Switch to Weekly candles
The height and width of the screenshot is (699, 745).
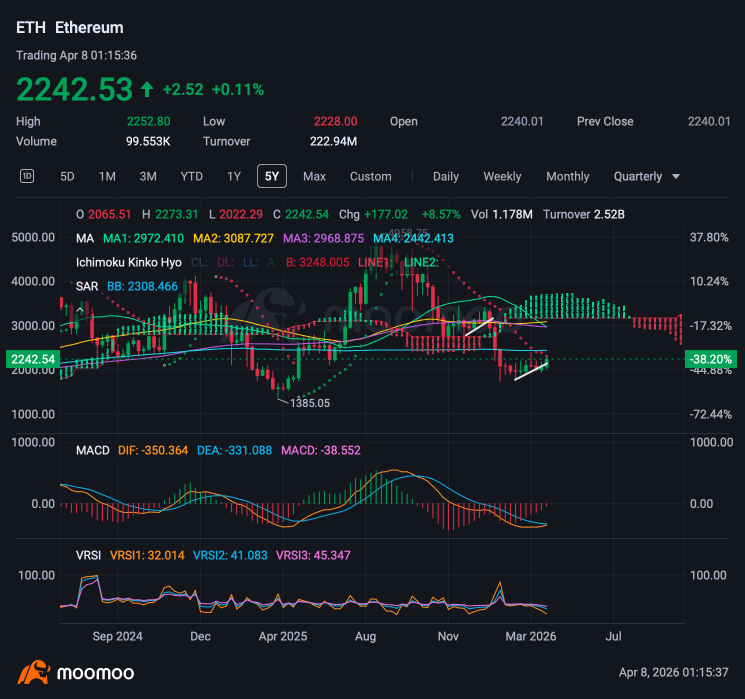tap(502, 177)
